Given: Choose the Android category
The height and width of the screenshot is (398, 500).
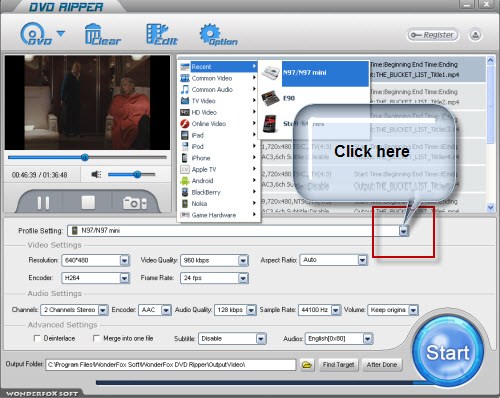Looking at the screenshot, I should (218, 181).
